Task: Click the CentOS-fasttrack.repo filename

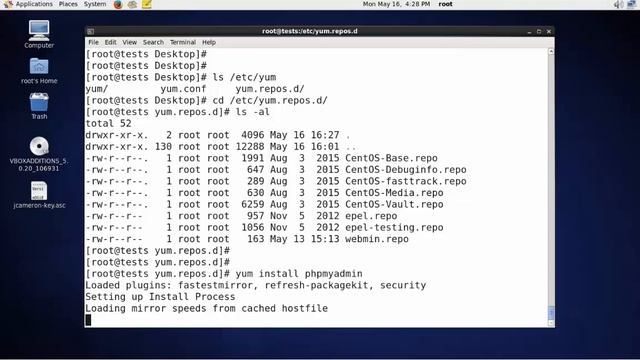Action: [x=406, y=181]
